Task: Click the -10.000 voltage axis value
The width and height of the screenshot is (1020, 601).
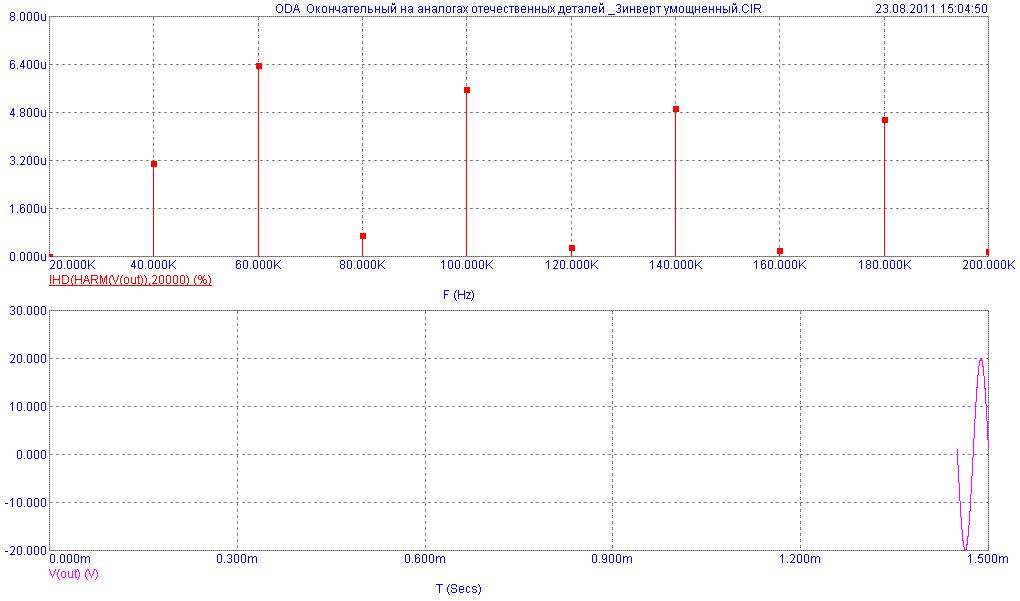Action: click(26, 503)
